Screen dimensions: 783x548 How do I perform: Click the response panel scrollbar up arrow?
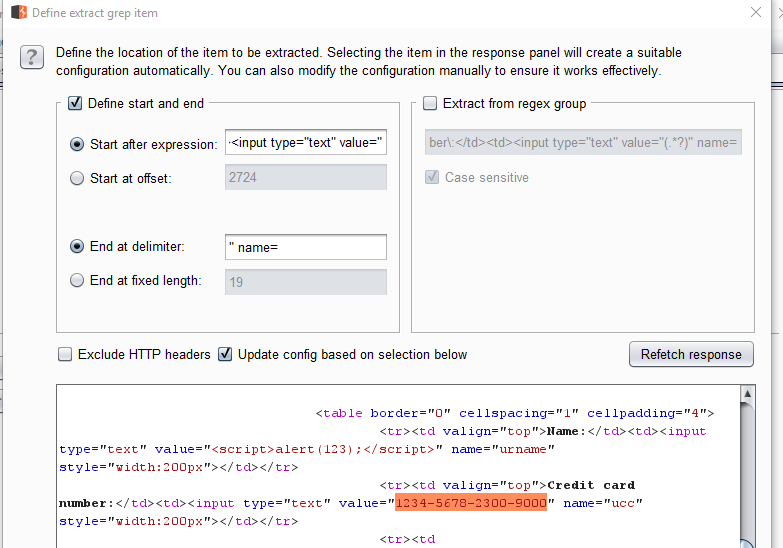(x=747, y=394)
